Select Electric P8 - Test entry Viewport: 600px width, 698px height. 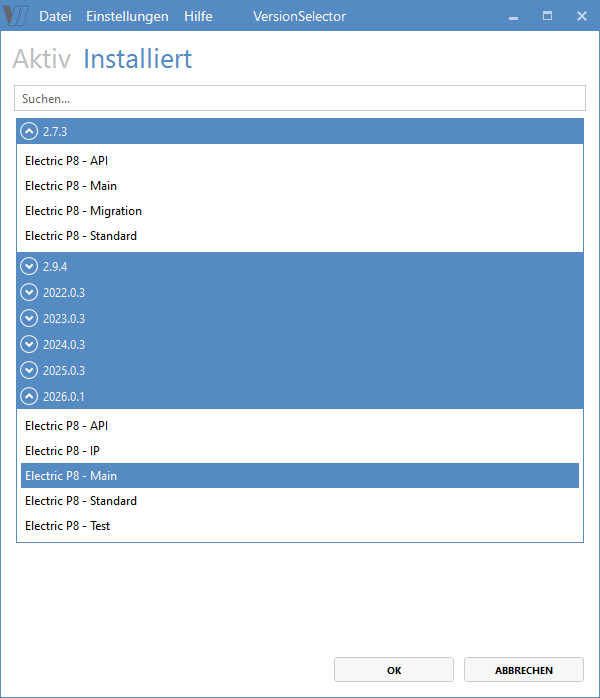click(68, 526)
